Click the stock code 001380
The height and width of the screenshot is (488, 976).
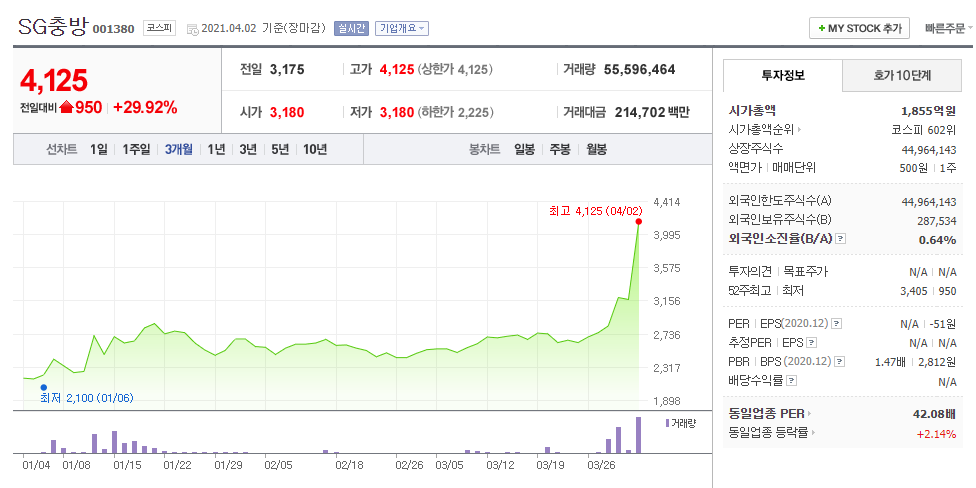tap(113, 29)
